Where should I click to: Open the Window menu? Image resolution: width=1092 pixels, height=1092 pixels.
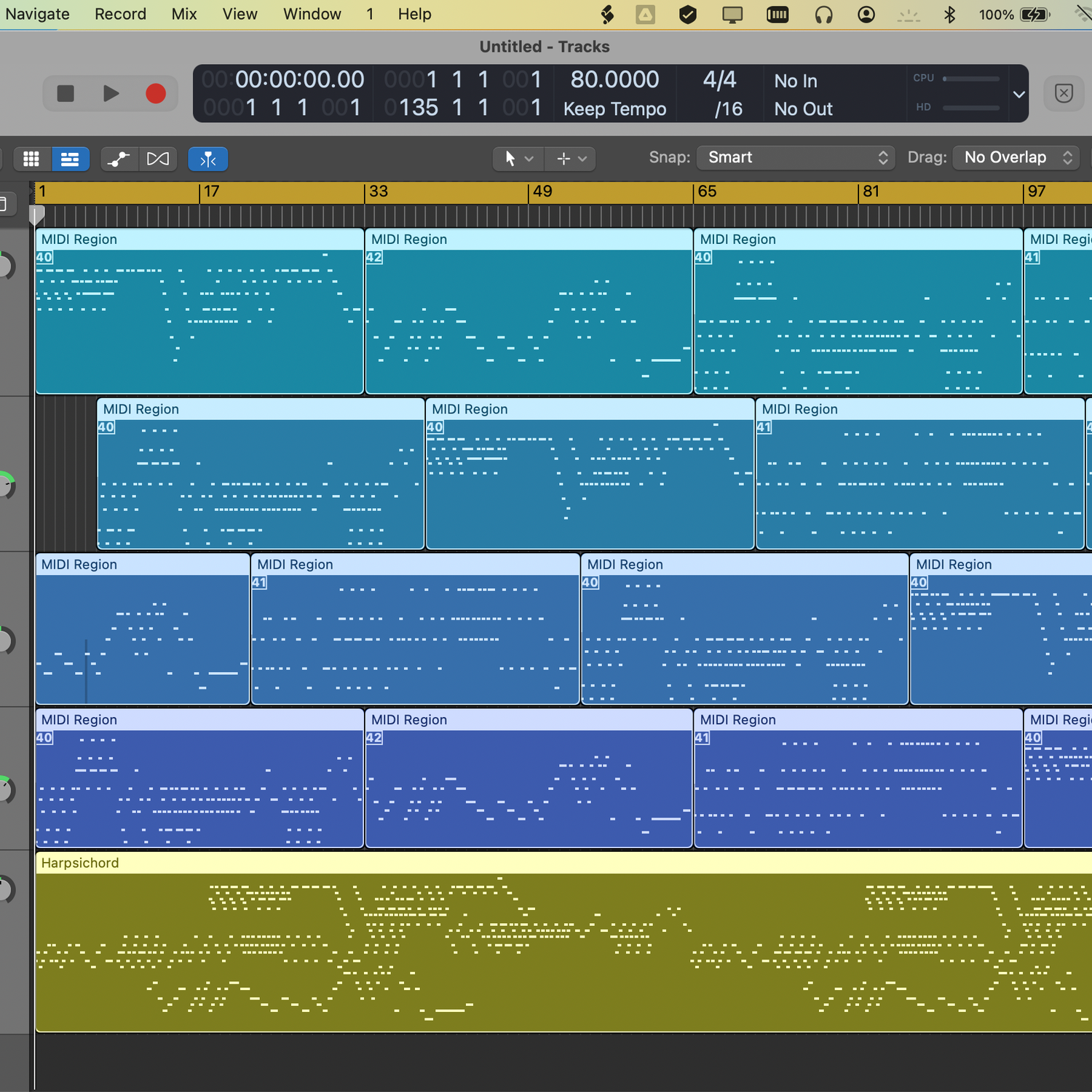(x=312, y=14)
